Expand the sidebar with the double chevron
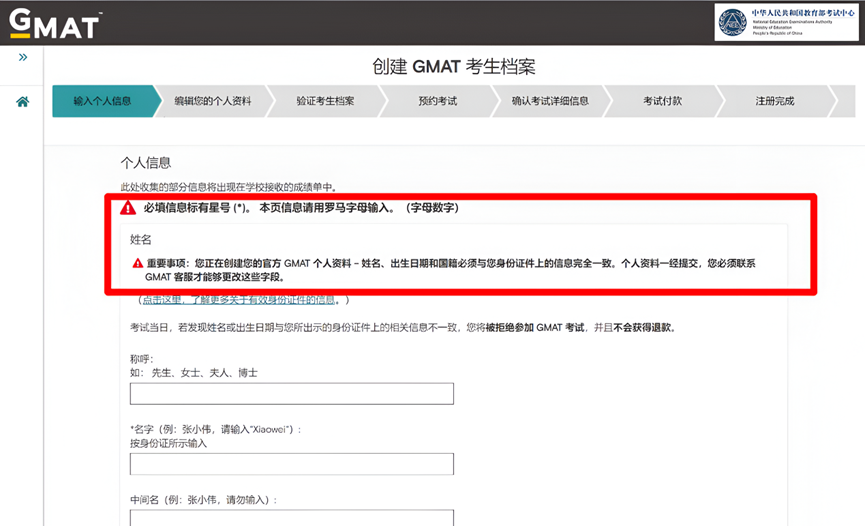This screenshot has height=526, width=865. 23,57
